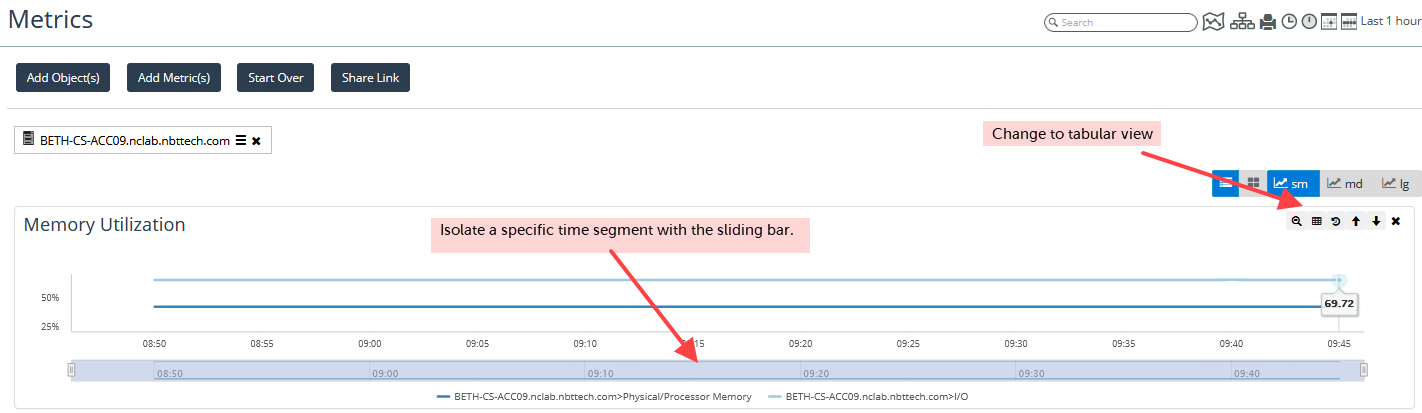Open the network topology view icon
This screenshot has height=413, width=1422.
click(1242, 21)
